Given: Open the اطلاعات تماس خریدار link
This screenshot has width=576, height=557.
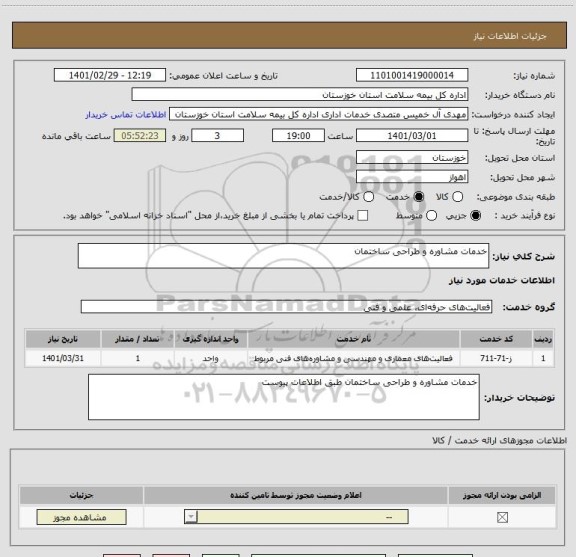Looking at the screenshot, I should [x=126, y=115].
